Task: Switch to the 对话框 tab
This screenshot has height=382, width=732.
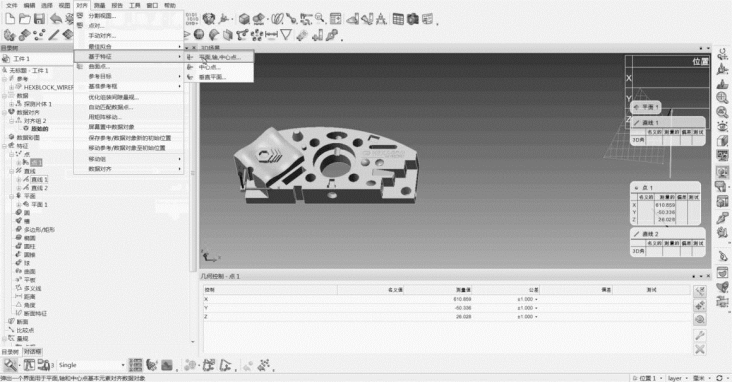Action: [x=32, y=352]
